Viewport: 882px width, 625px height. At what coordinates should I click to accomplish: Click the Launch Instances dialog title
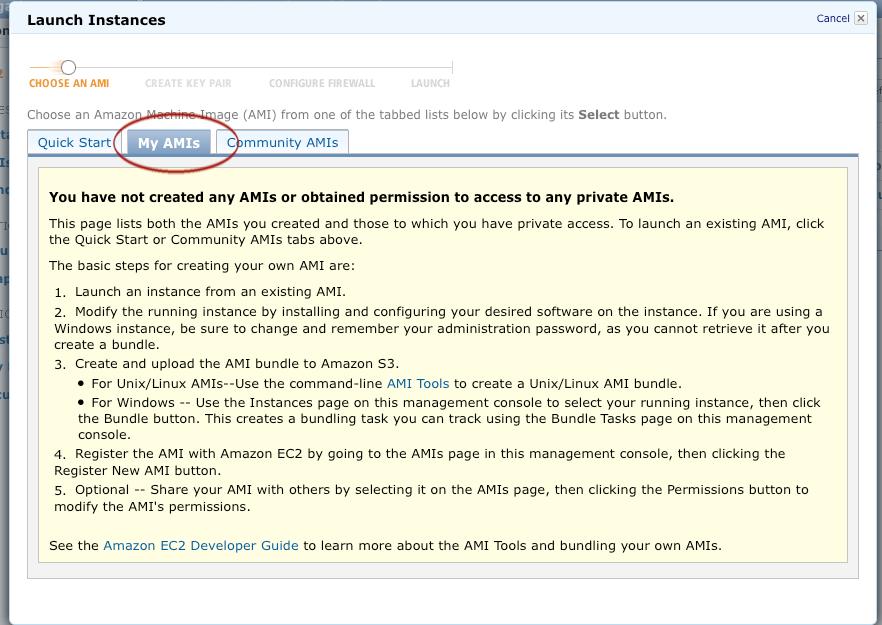(x=96, y=20)
